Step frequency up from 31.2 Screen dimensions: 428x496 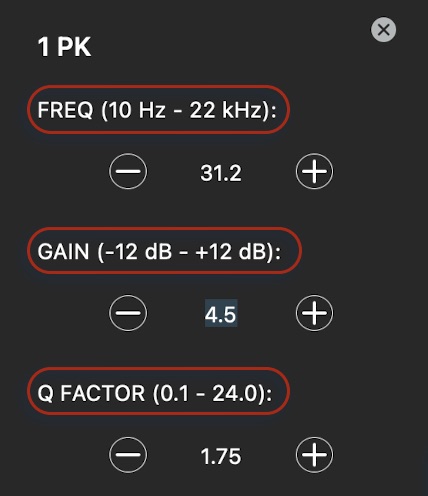[314, 171]
